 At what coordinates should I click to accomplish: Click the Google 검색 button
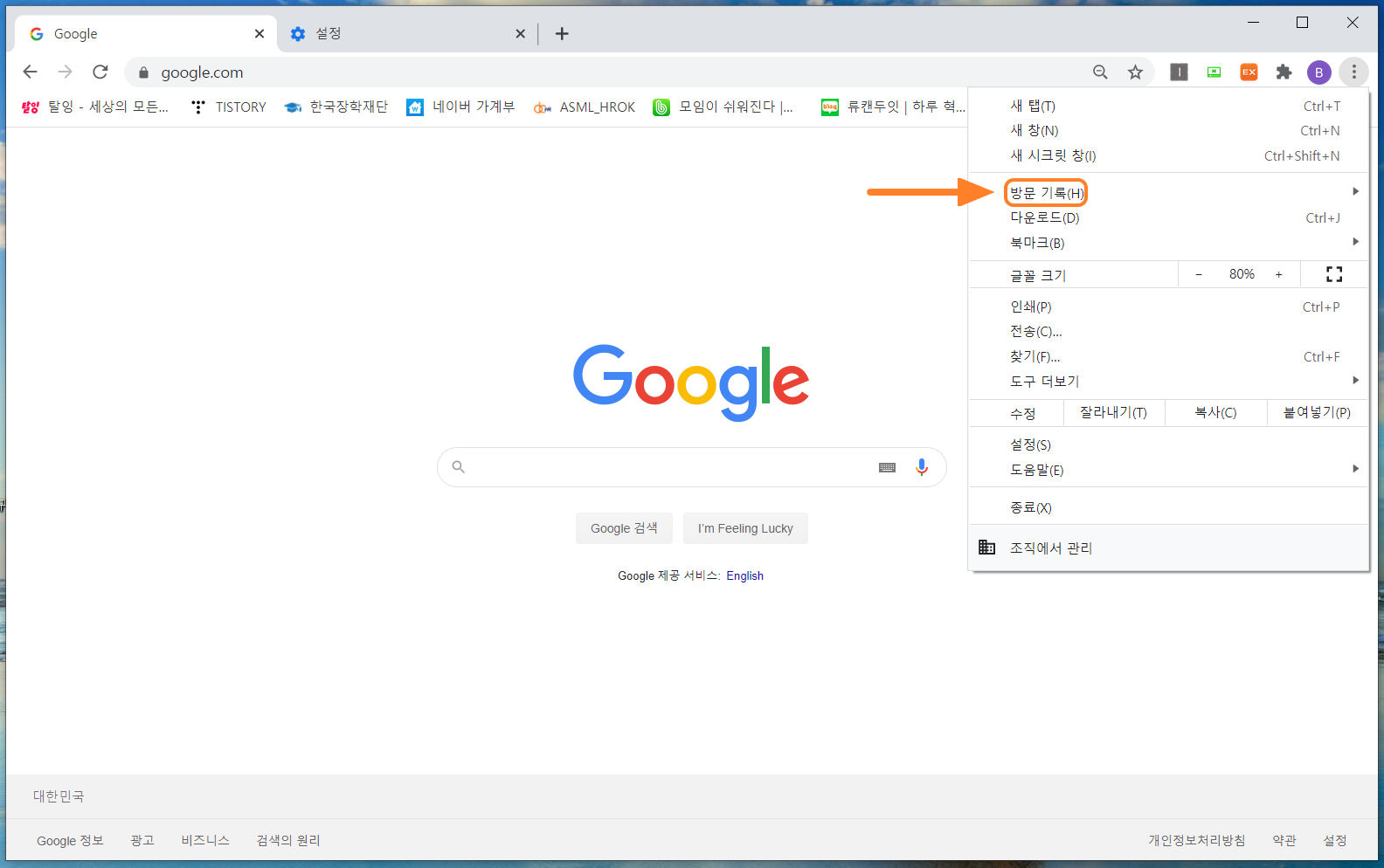click(x=624, y=528)
